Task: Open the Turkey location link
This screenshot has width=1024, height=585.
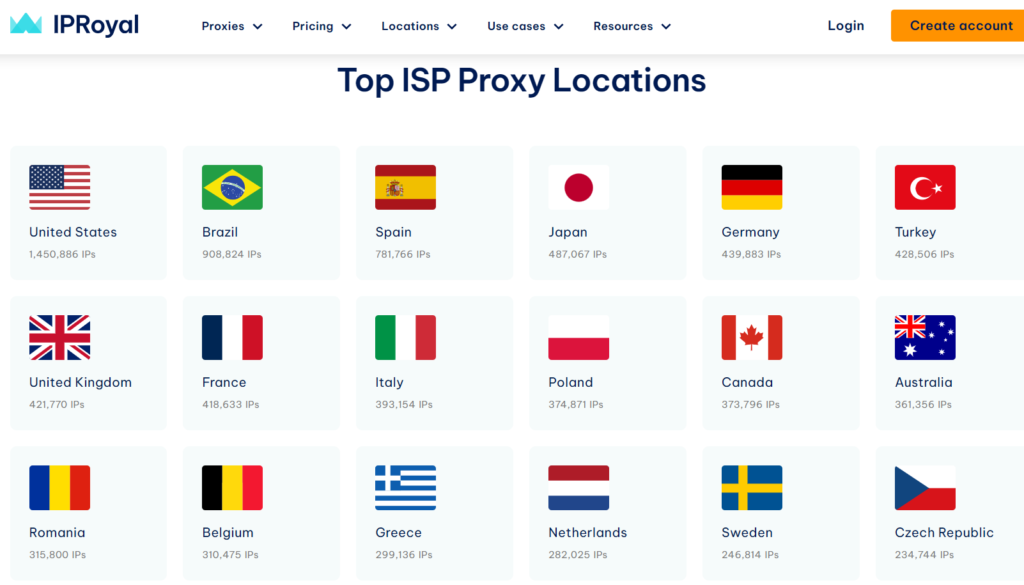Action: (x=915, y=232)
